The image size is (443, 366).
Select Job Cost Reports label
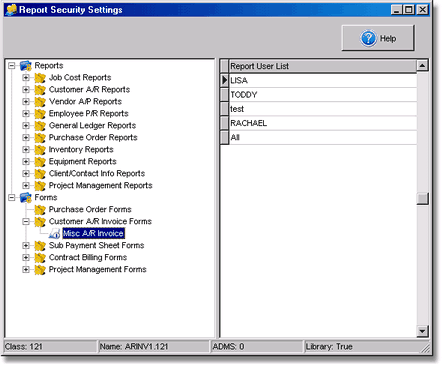click(80, 78)
